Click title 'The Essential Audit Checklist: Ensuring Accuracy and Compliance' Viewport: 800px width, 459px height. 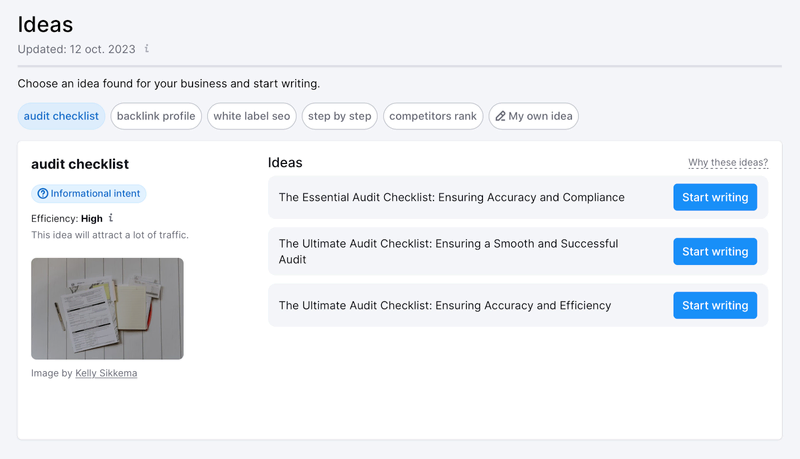click(452, 197)
